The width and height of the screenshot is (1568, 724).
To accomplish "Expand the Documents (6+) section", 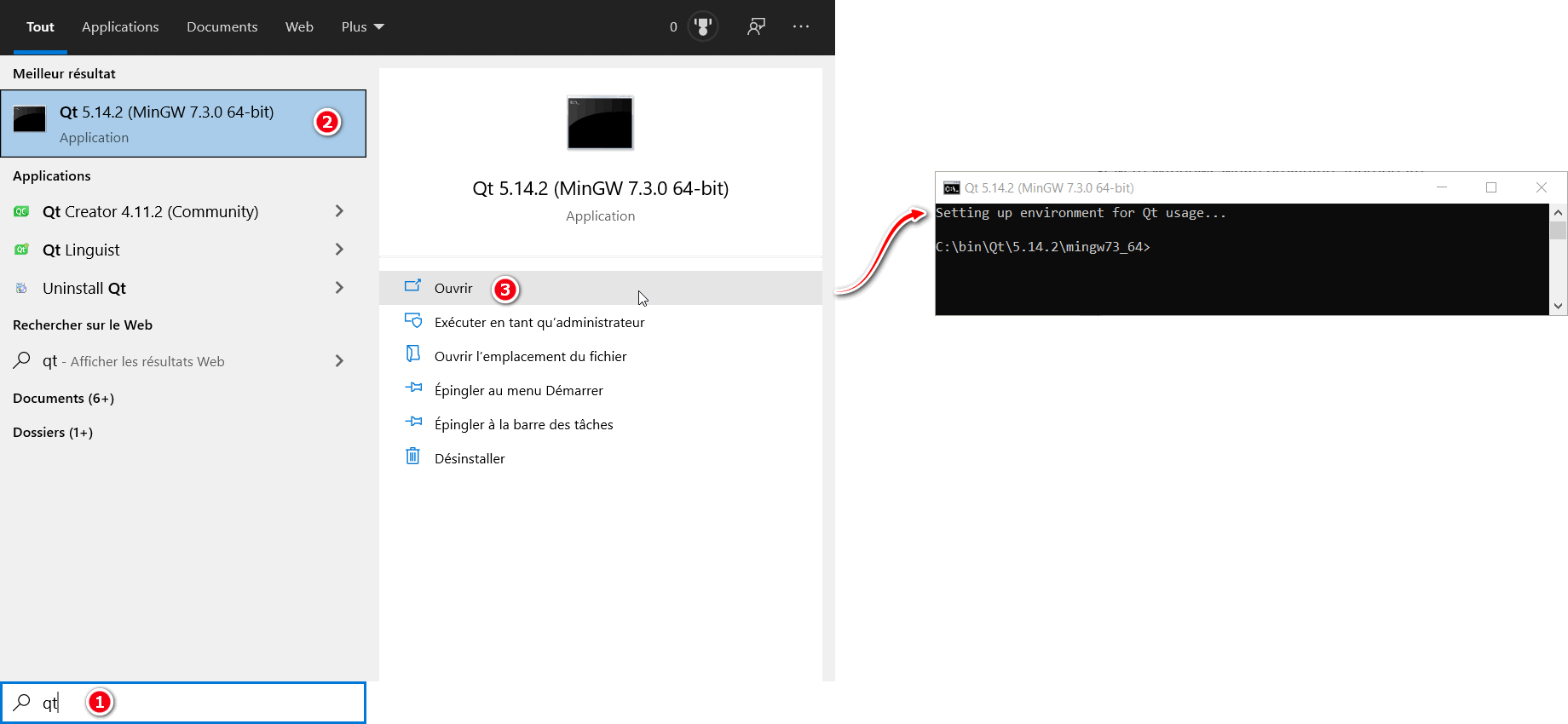I will click(x=63, y=398).
